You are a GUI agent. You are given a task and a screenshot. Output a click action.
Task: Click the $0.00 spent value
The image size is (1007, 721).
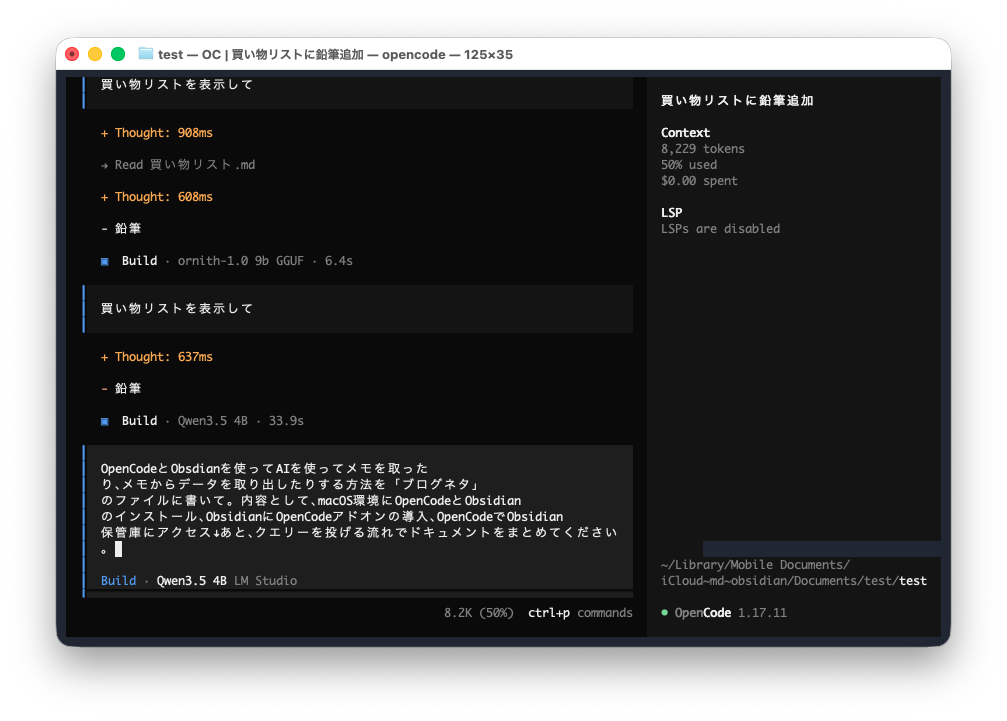(699, 180)
